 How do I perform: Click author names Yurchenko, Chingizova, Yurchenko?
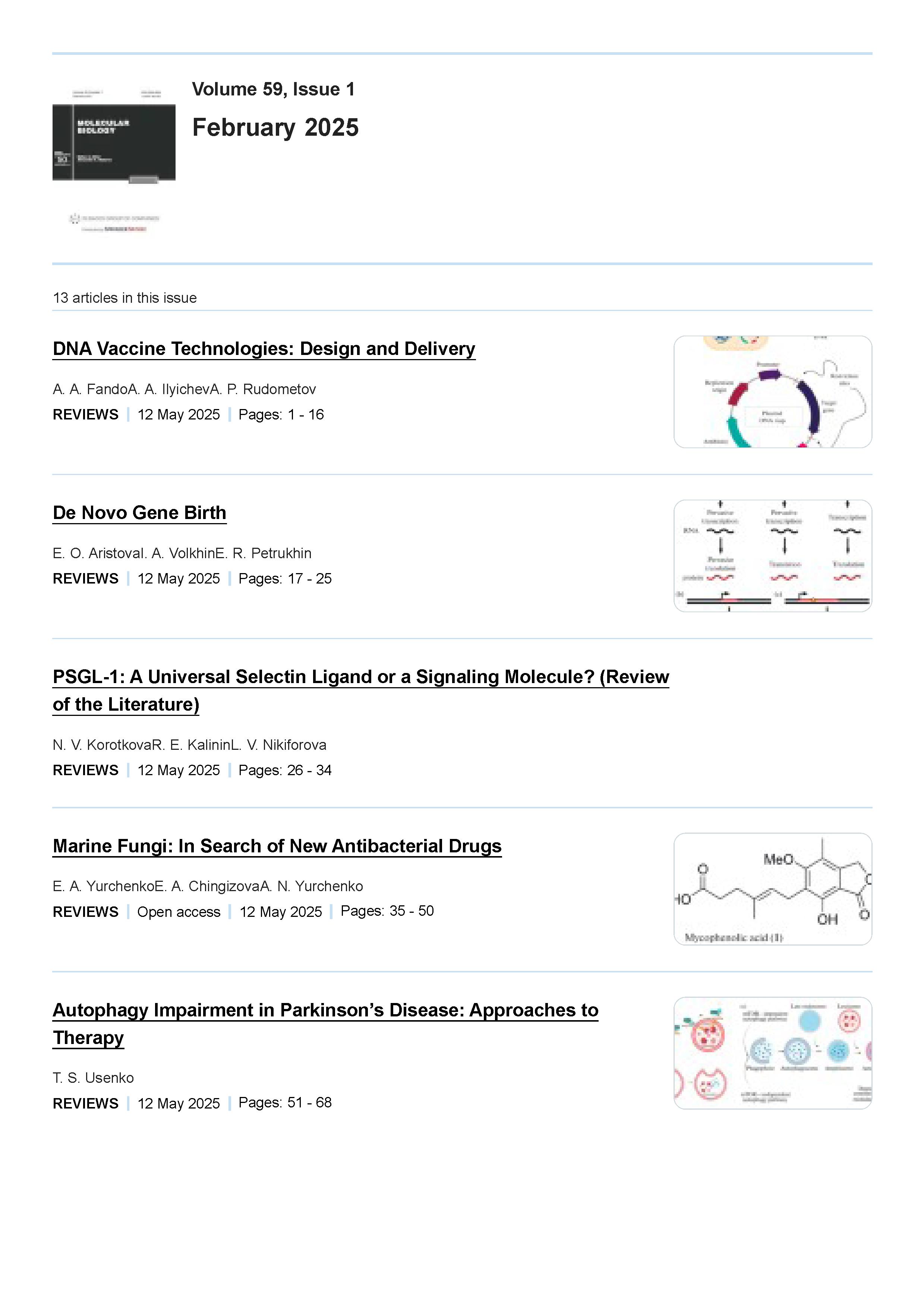click(x=208, y=886)
